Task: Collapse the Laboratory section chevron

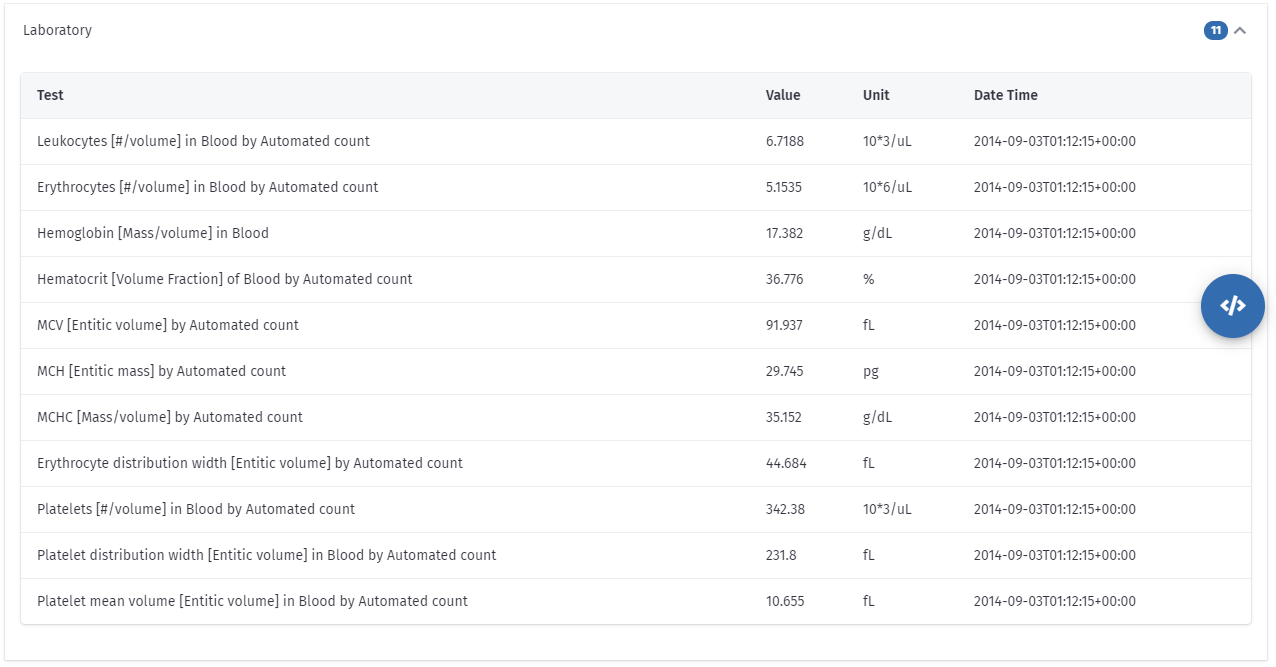Action: pyautogui.click(x=1240, y=30)
